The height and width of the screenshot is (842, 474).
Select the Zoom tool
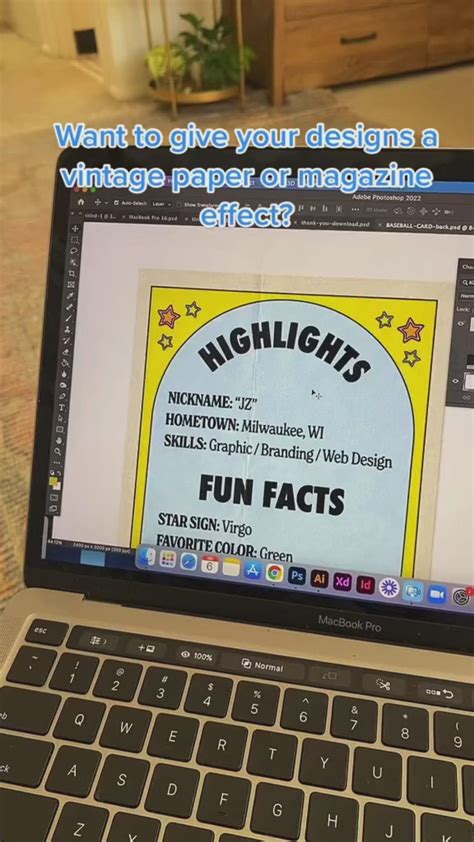(x=57, y=452)
